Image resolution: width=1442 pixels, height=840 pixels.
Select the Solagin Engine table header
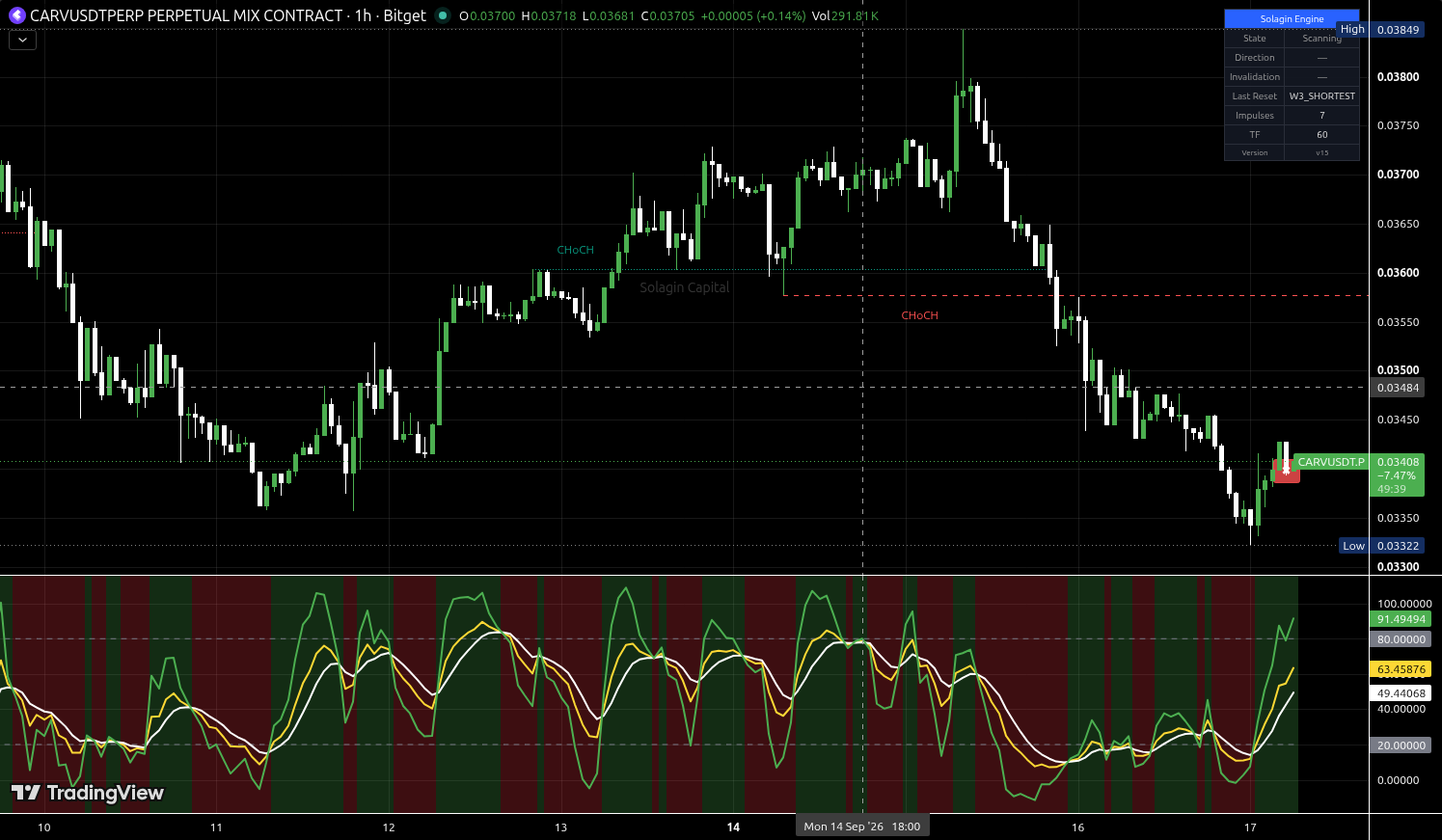1292,18
